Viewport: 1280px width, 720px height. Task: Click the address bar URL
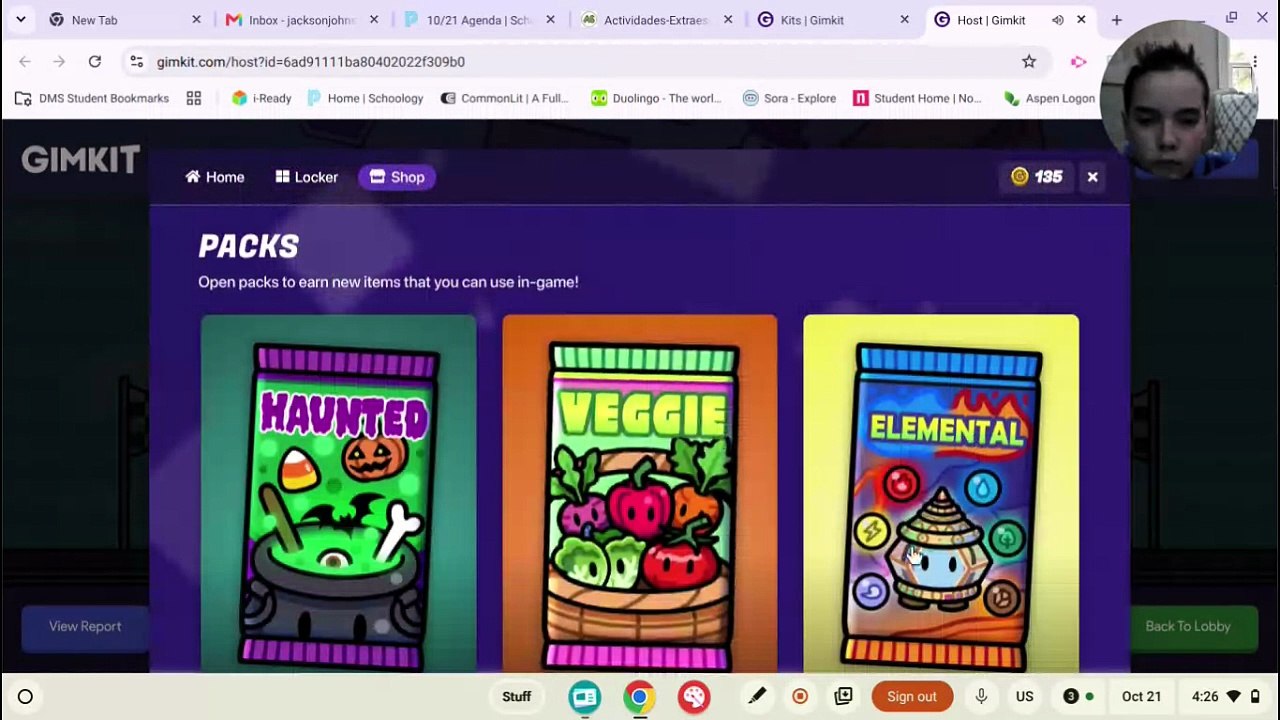tap(311, 62)
